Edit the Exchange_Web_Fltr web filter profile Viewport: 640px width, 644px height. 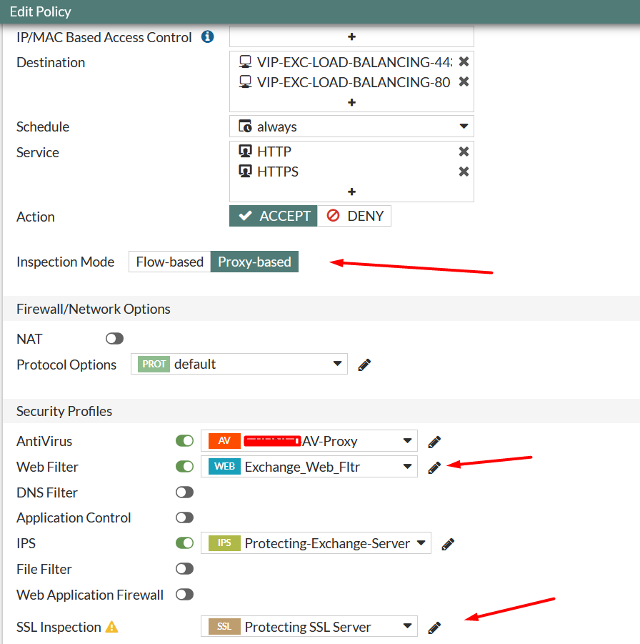click(434, 467)
